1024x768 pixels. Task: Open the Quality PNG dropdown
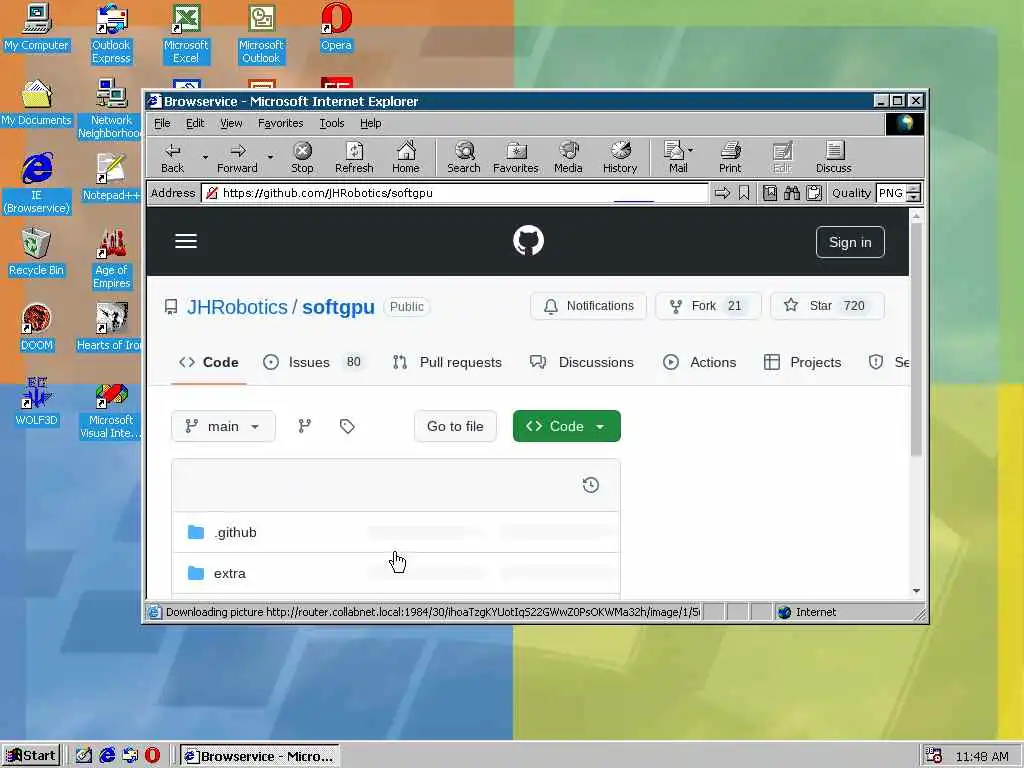898,193
